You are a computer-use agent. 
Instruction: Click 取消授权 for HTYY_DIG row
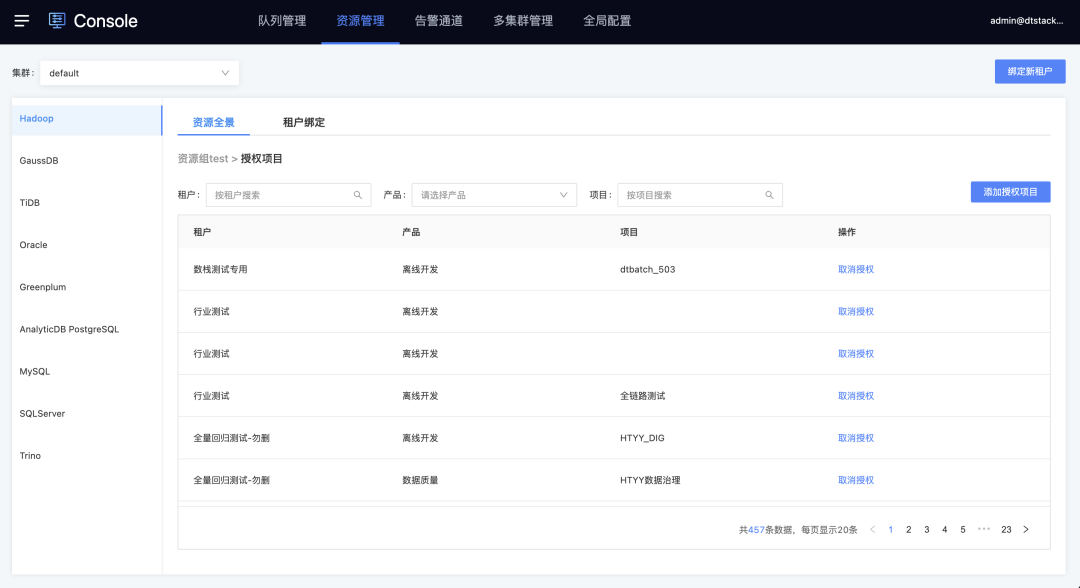pos(855,438)
